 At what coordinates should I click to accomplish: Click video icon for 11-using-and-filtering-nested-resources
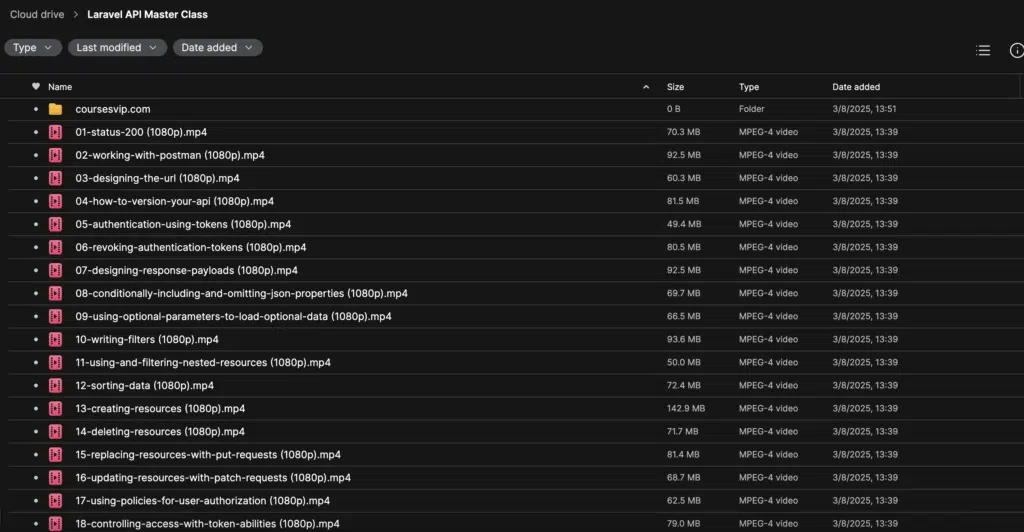[56, 362]
